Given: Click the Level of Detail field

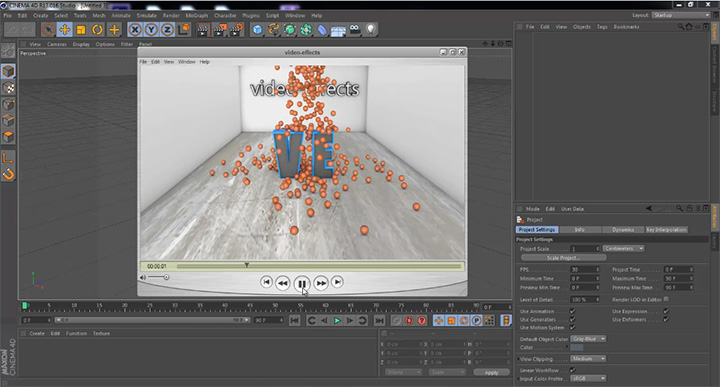Looking at the screenshot, I should [585, 299].
